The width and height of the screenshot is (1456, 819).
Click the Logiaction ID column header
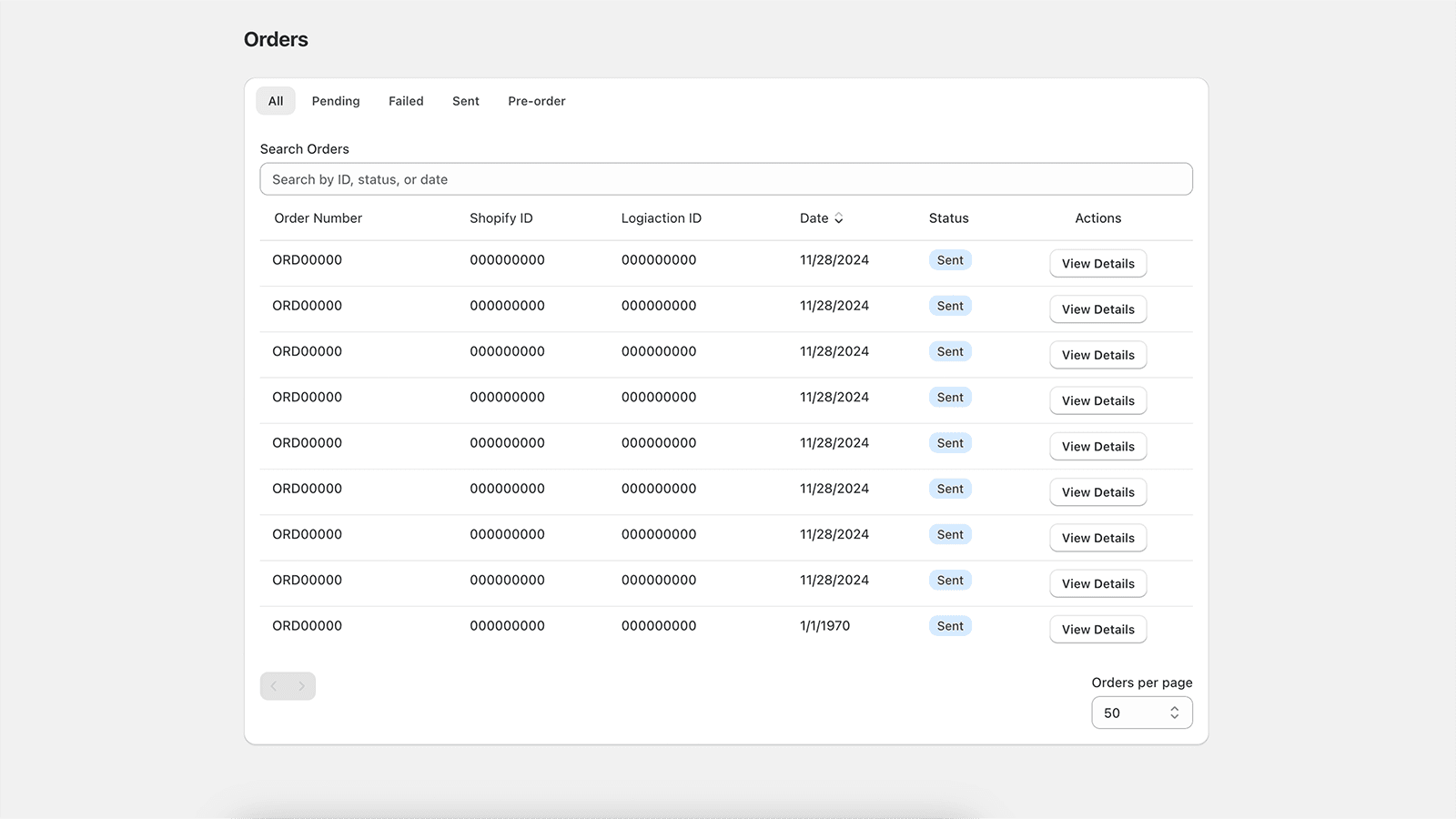[661, 218]
